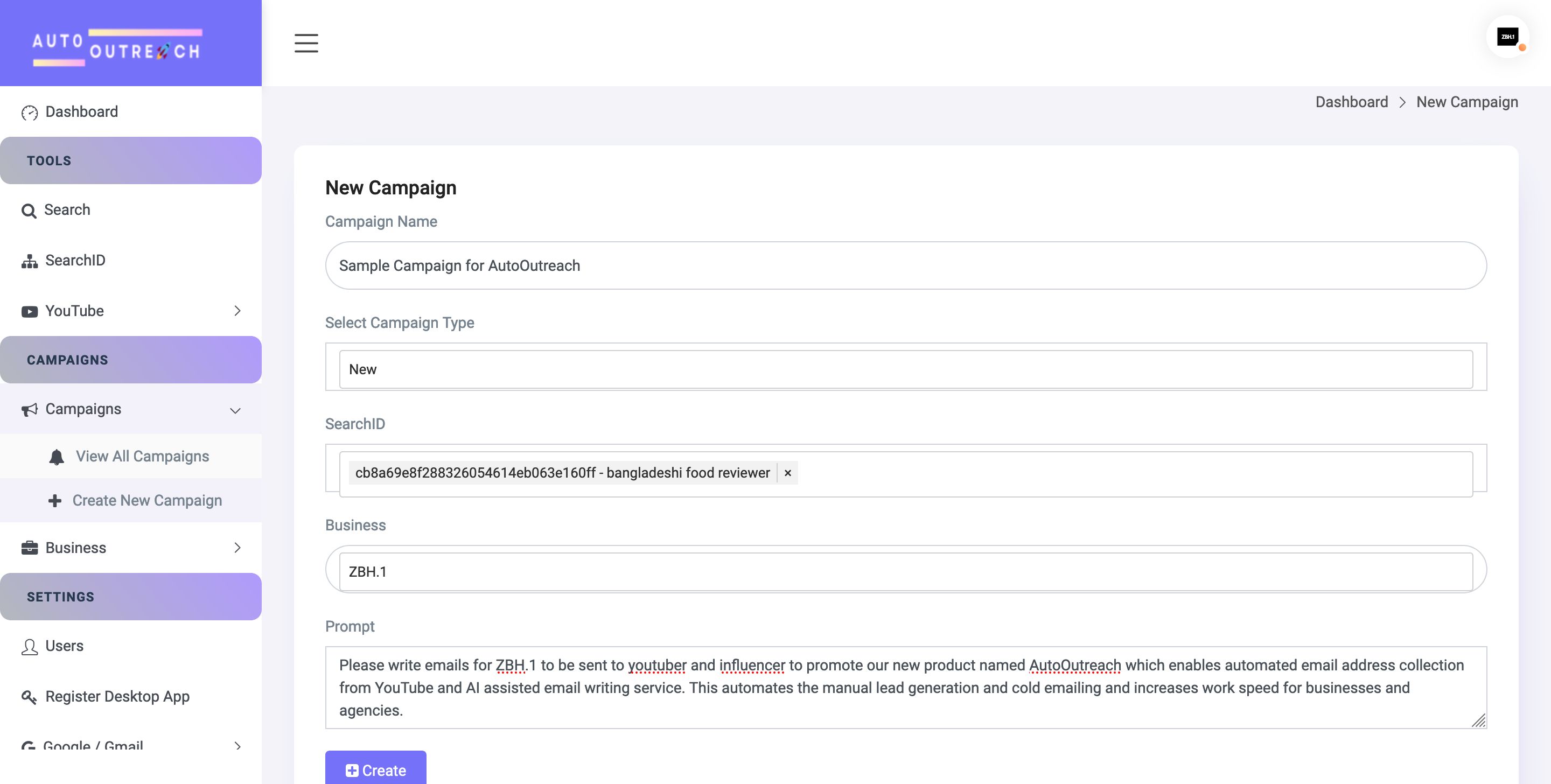The width and height of the screenshot is (1551, 784).
Task: Select Create New Campaign menu item
Action: click(x=147, y=500)
